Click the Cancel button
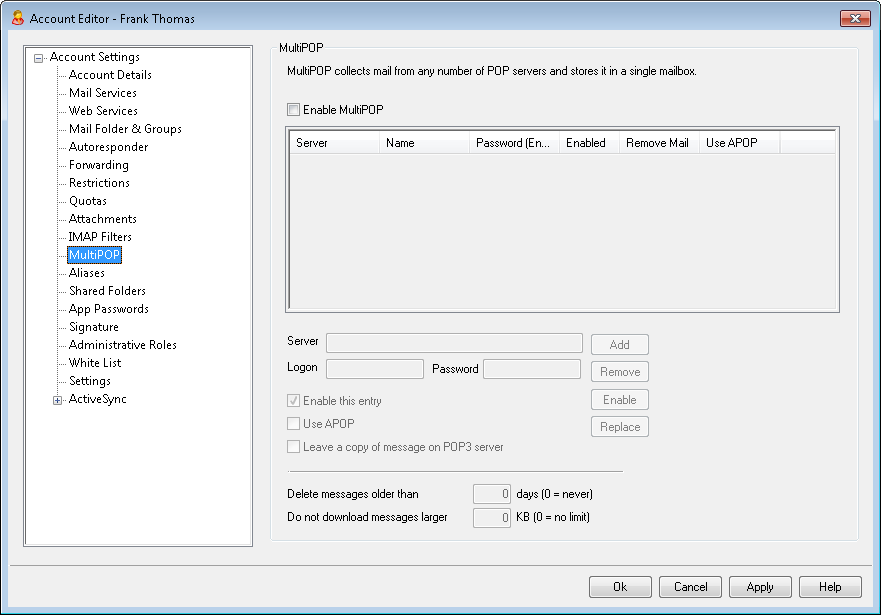This screenshot has width=881, height=615. [x=690, y=587]
